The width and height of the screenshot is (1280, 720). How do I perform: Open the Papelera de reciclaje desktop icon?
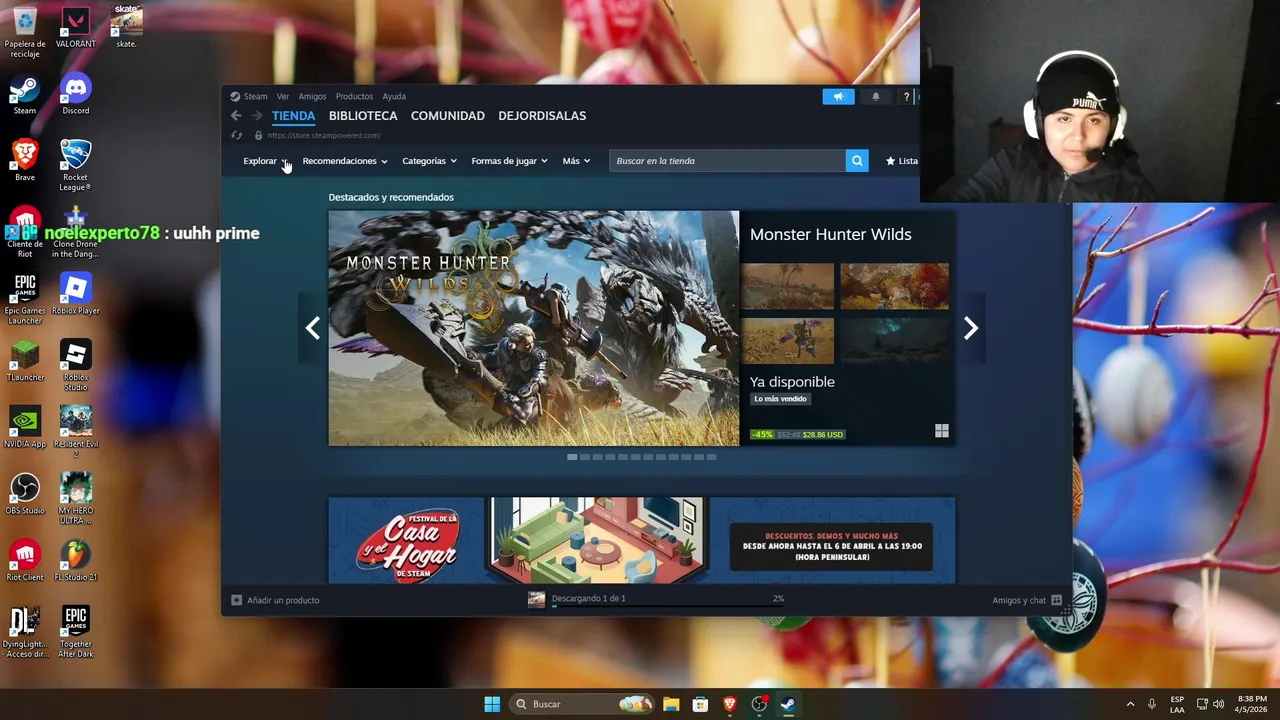25,31
